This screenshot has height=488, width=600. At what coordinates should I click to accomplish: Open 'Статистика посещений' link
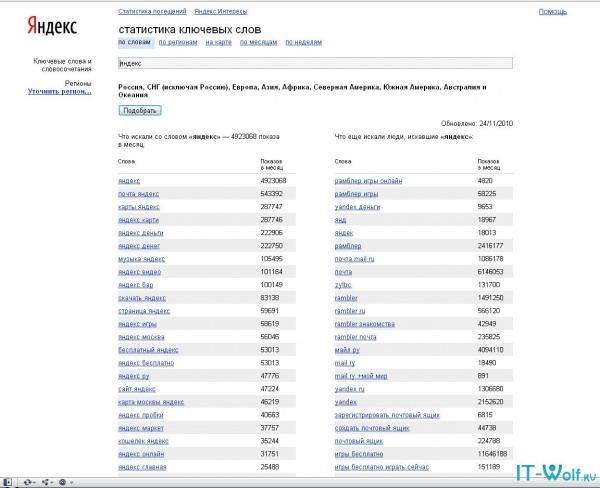(x=152, y=11)
